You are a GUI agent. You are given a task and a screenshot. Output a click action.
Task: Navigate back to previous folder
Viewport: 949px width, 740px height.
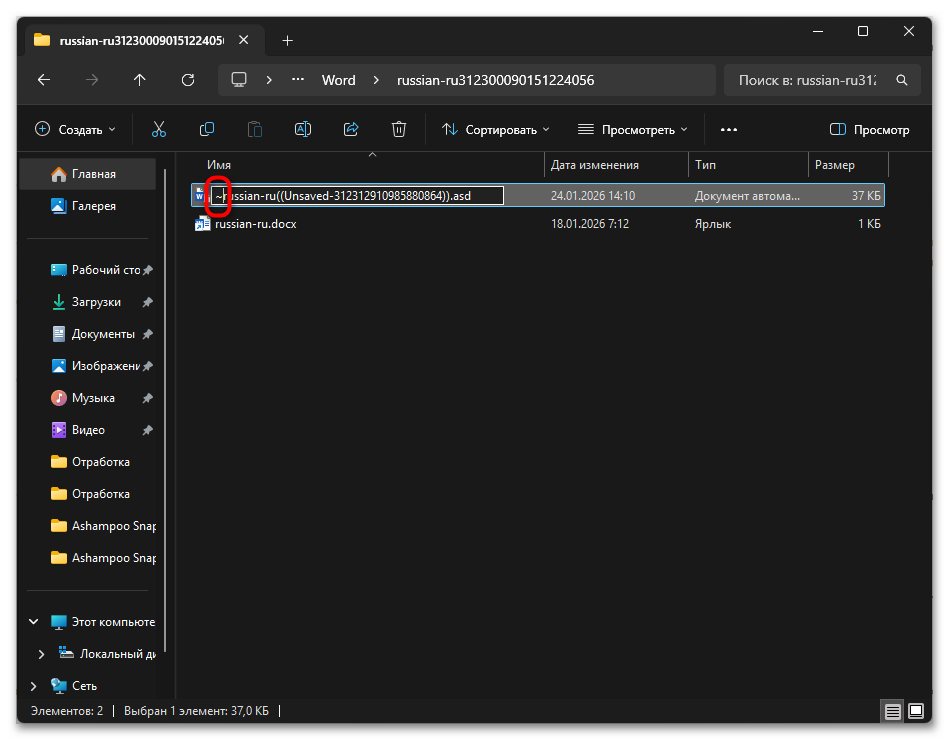pos(43,80)
